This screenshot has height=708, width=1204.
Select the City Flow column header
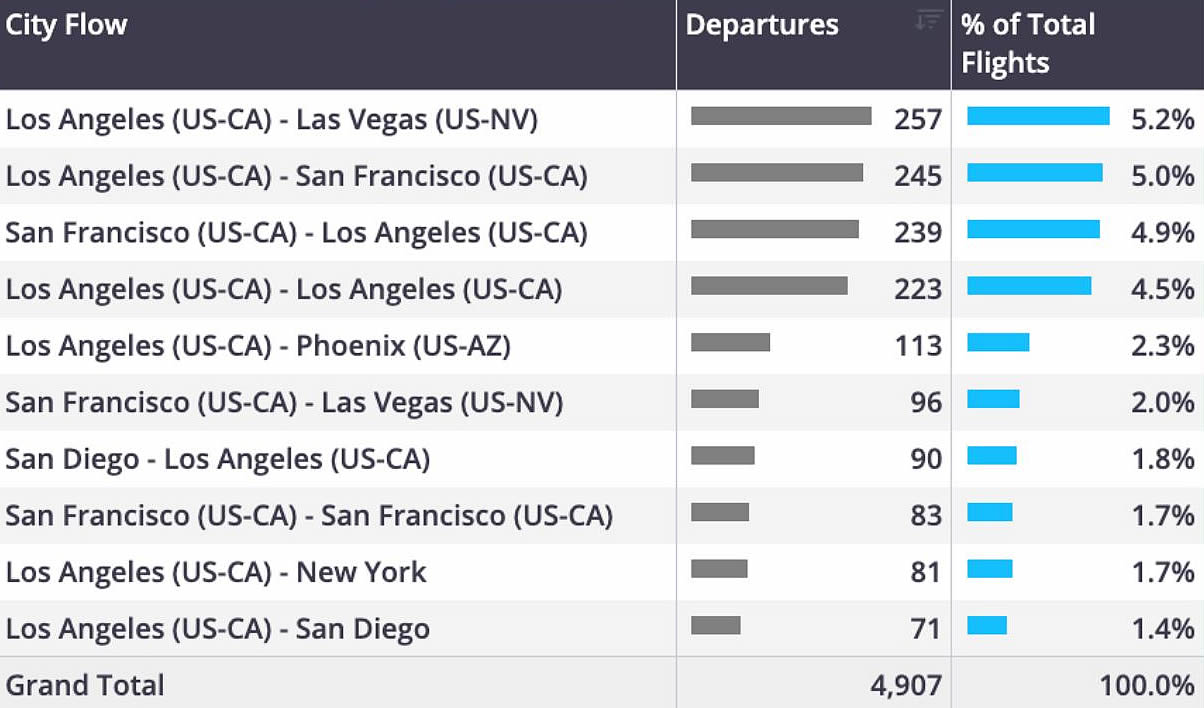[x=67, y=25]
